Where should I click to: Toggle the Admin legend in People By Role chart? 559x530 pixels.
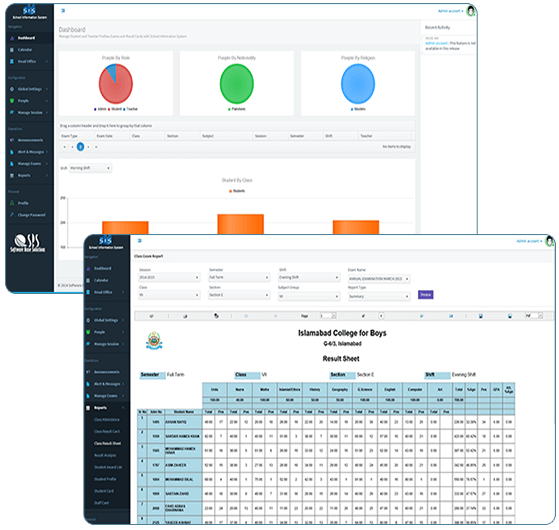click(x=100, y=109)
